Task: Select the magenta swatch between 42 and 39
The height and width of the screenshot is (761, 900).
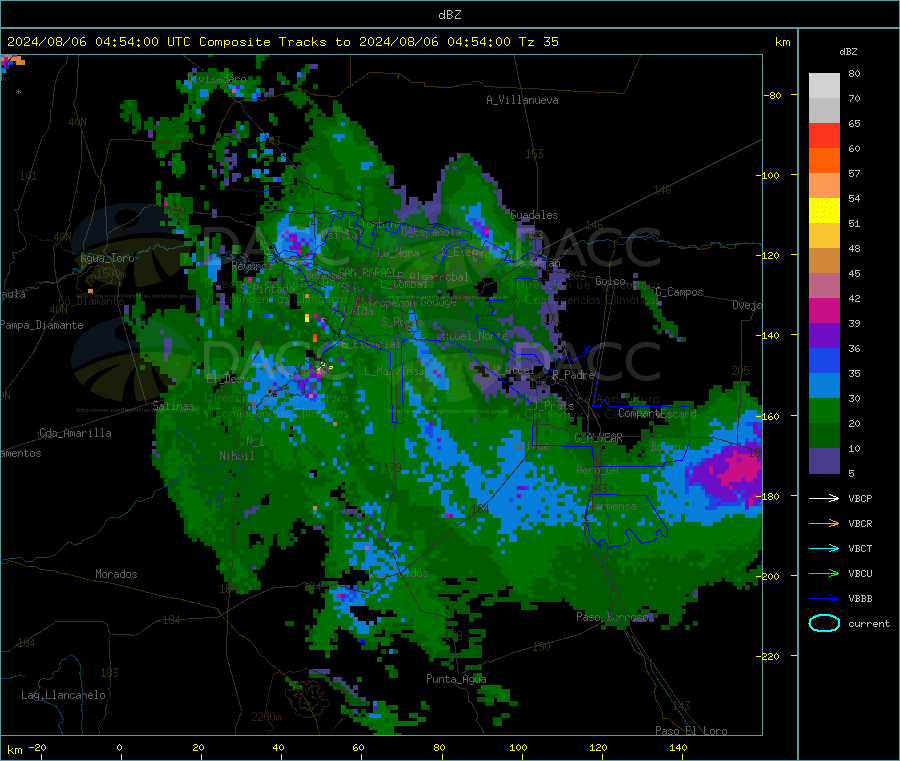Action: click(824, 310)
